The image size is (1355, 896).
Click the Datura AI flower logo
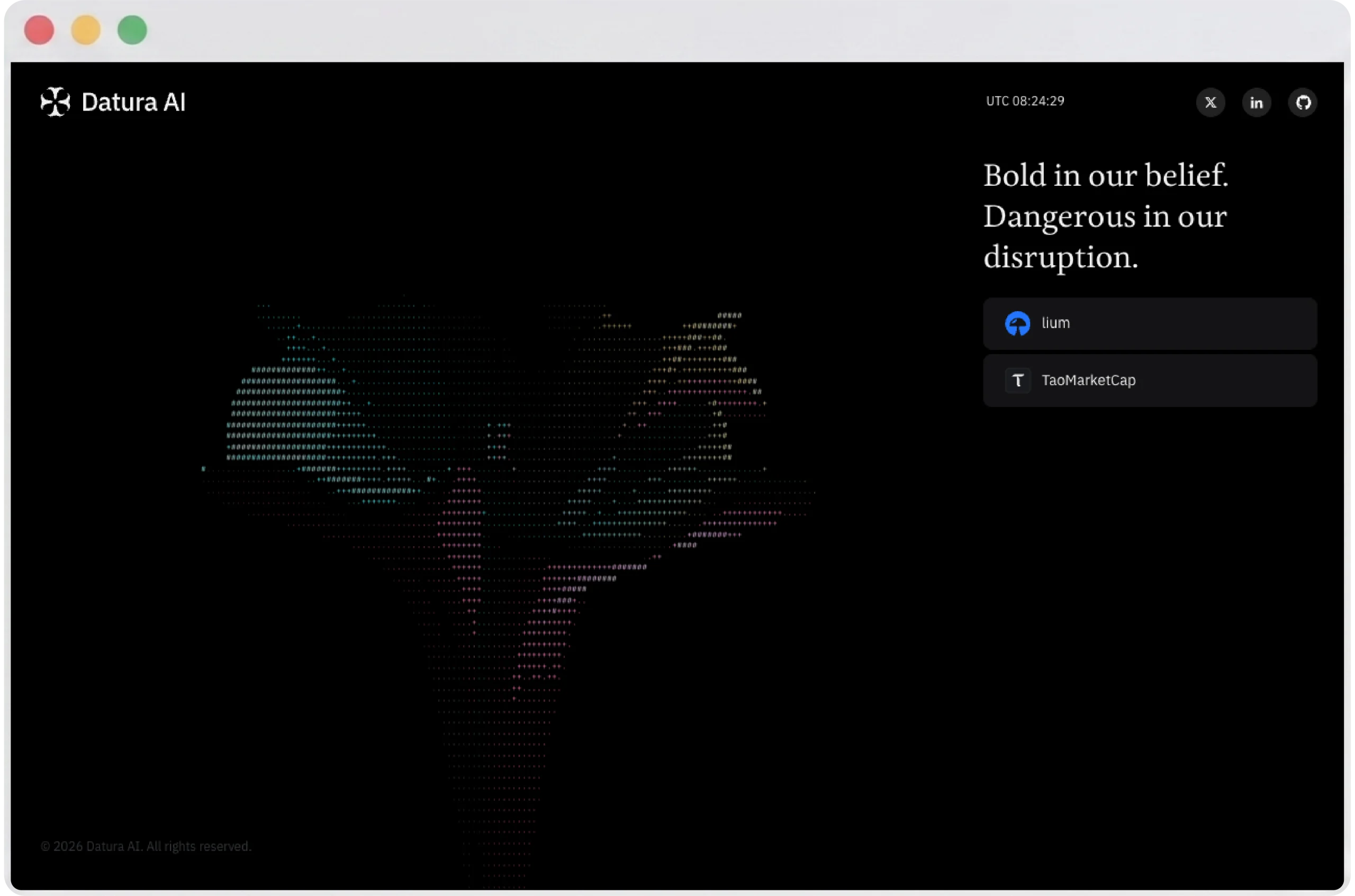click(56, 102)
